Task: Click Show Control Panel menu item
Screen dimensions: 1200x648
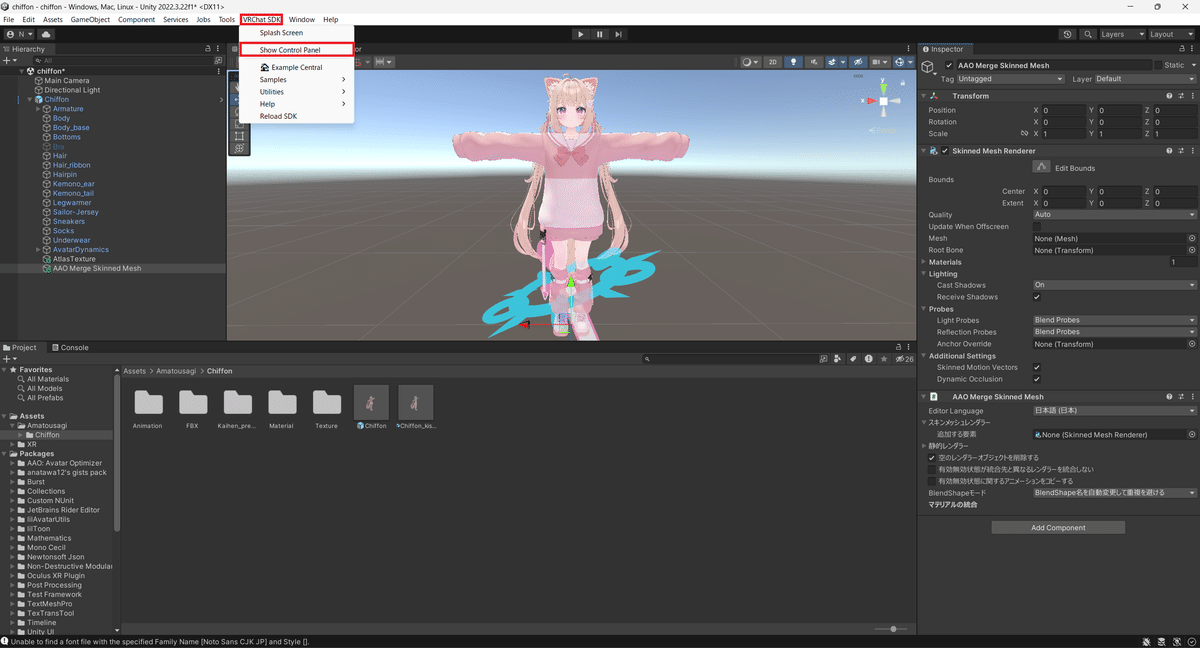Action: click(296, 50)
